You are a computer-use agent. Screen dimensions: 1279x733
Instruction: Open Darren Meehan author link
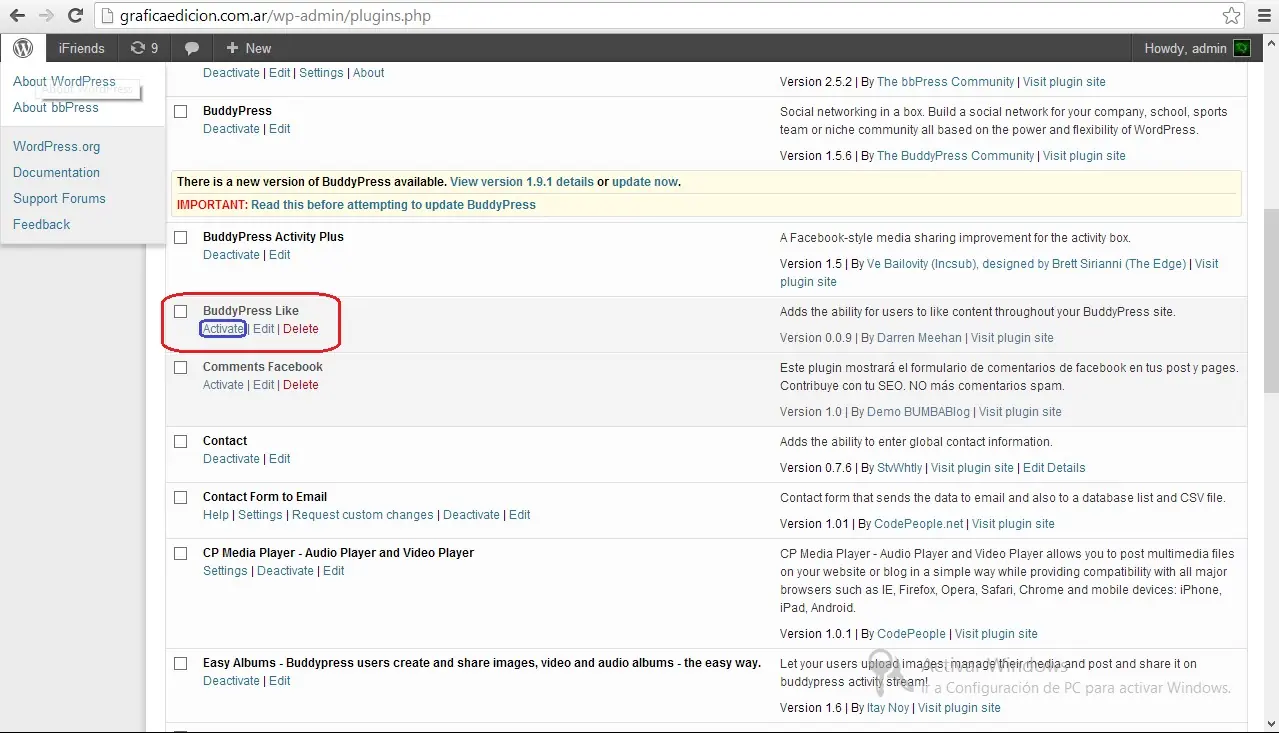pos(919,338)
